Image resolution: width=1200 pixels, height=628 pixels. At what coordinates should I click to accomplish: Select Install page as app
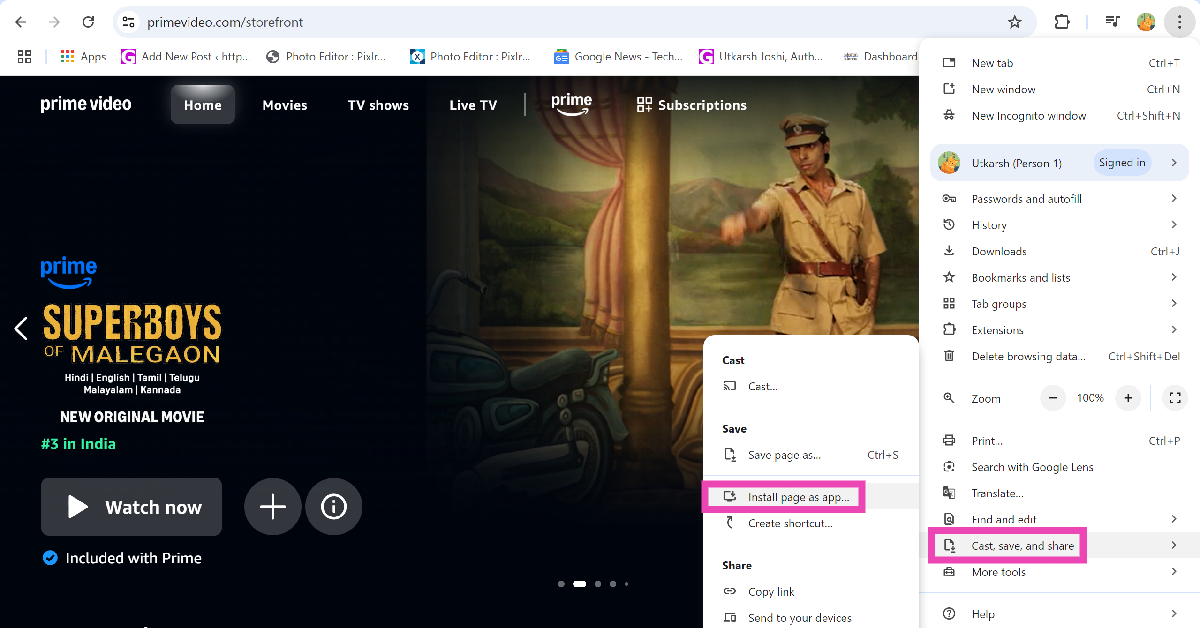click(x=797, y=497)
